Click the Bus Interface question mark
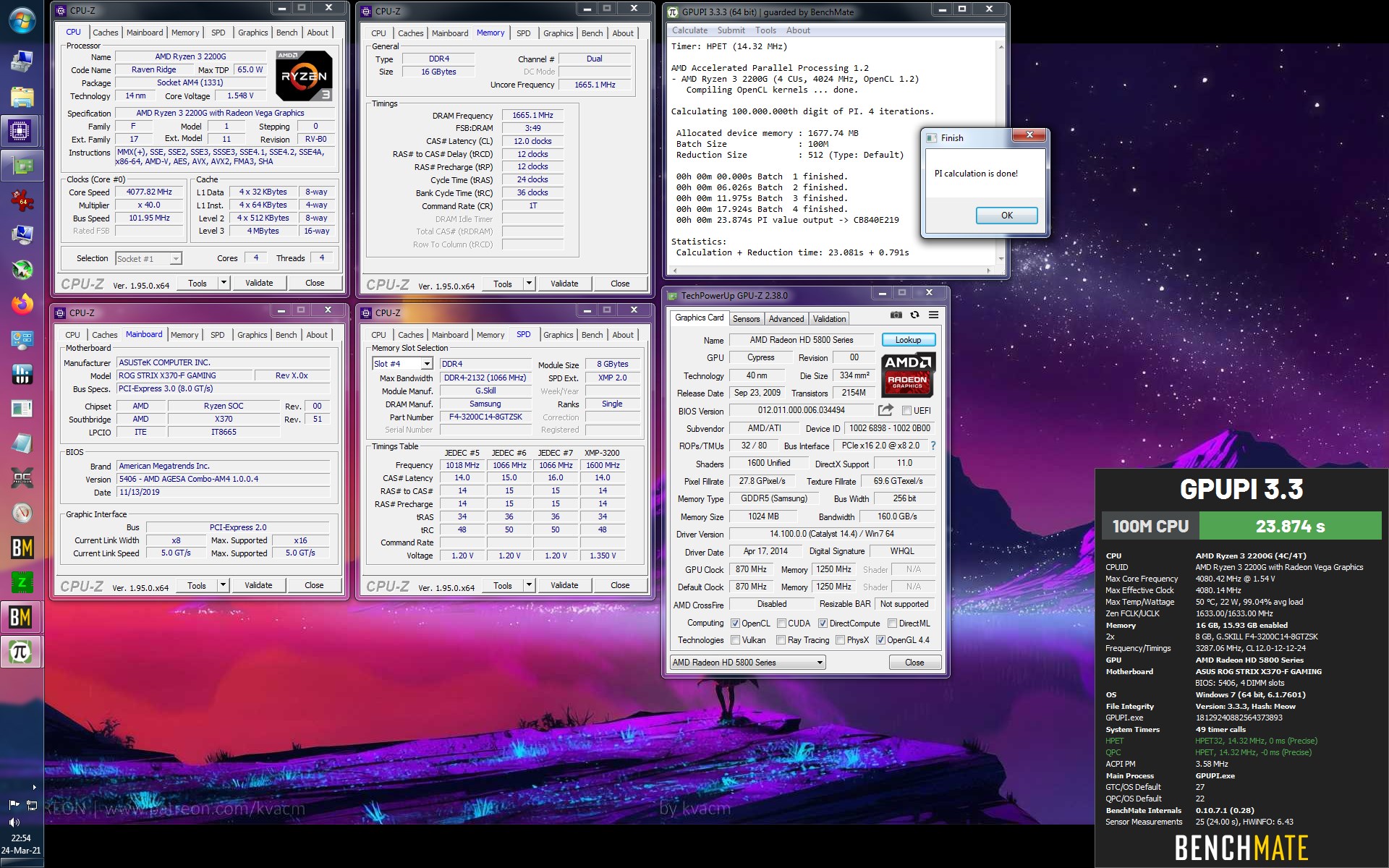Image resolution: width=1389 pixels, height=868 pixels. [x=933, y=446]
